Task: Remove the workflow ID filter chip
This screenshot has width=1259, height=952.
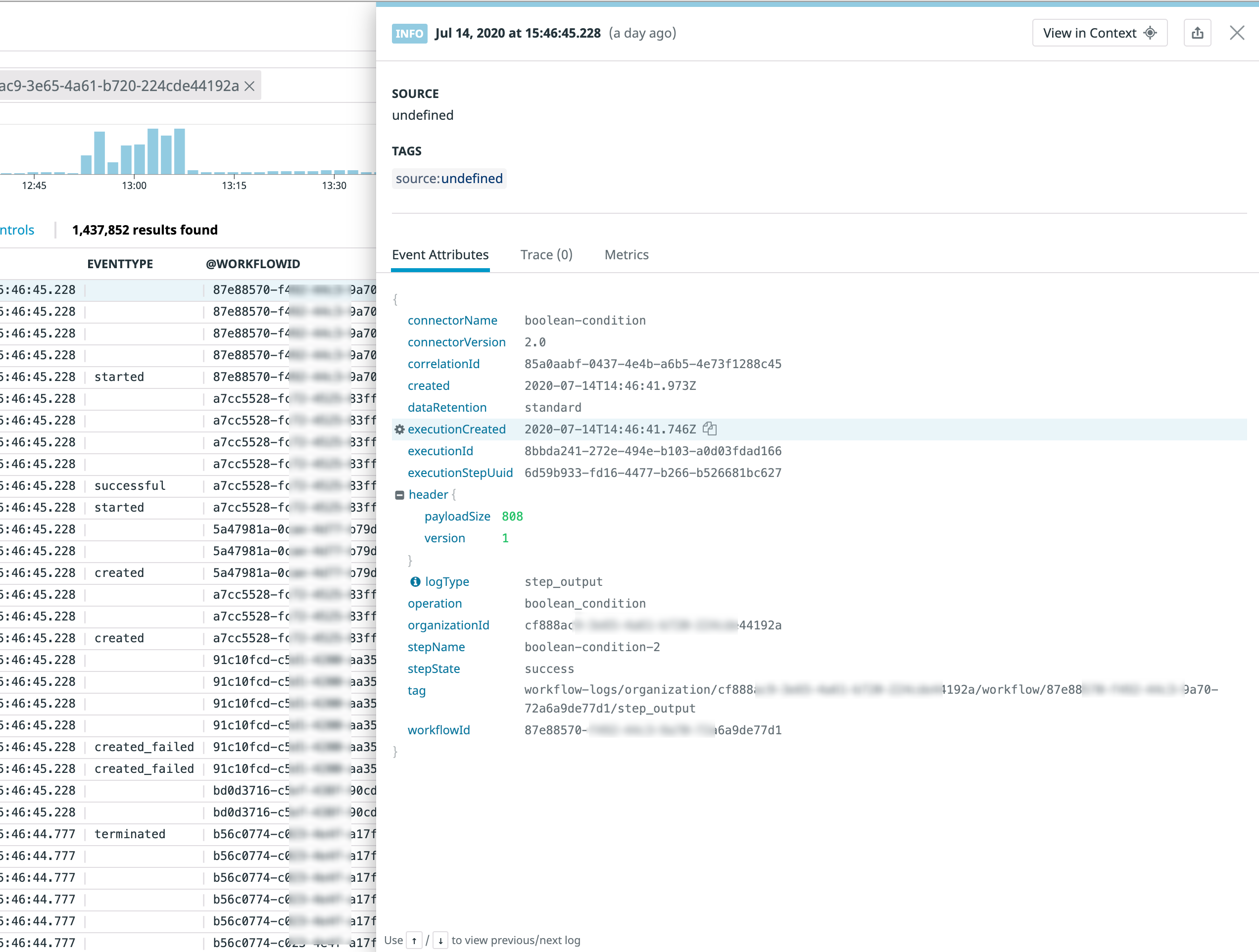Action: [x=249, y=86]
